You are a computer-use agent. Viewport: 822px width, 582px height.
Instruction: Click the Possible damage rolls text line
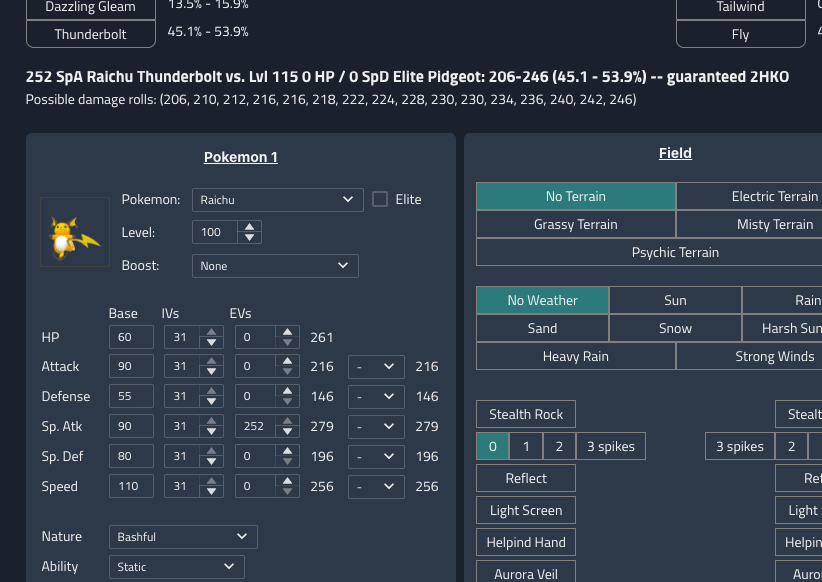331,100
